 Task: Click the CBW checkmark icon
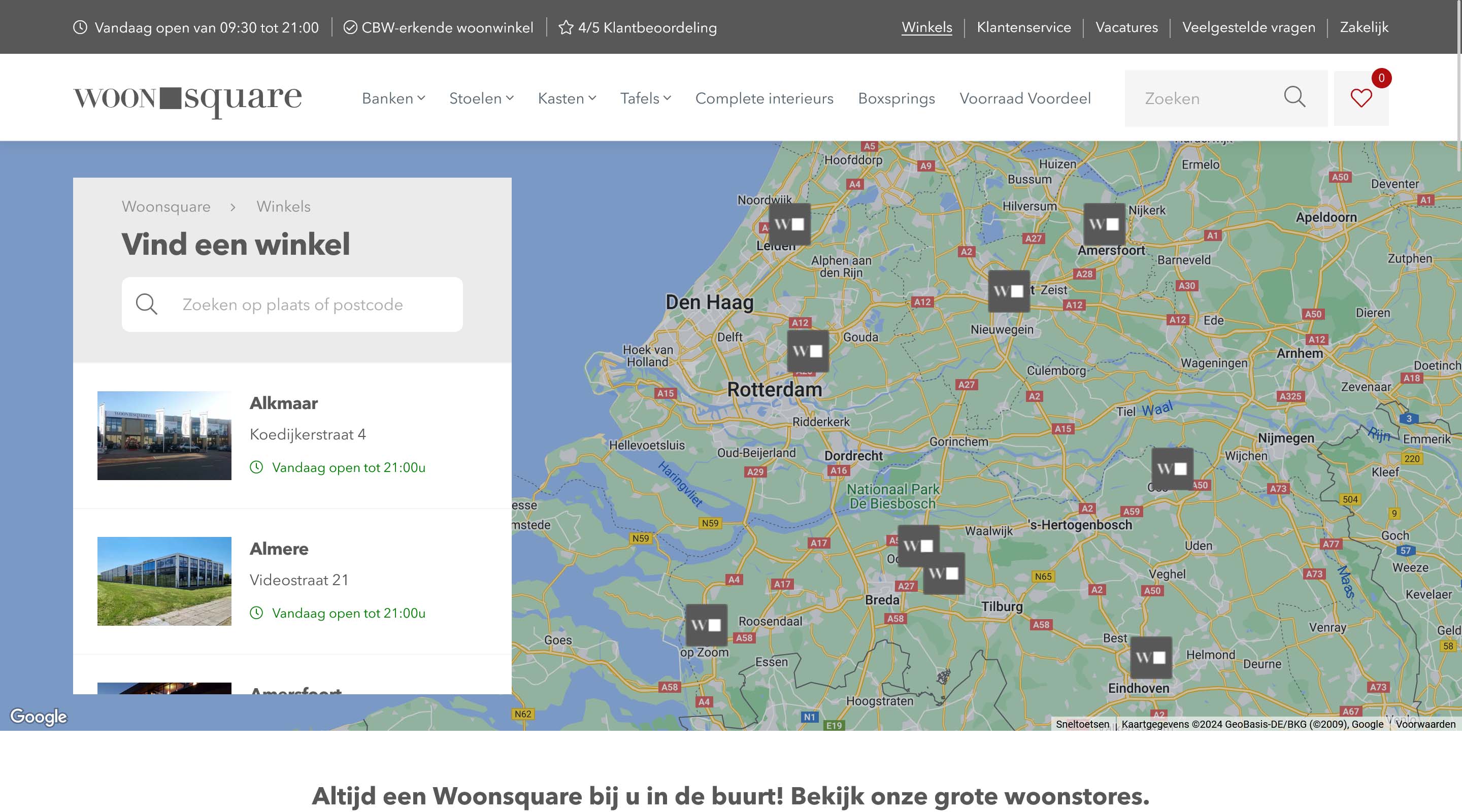click(x=350, y=27)
